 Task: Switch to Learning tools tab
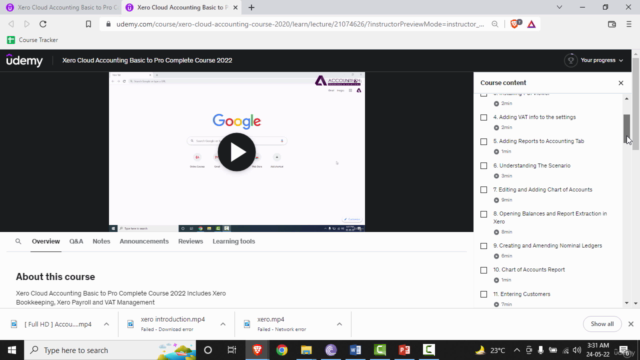(233, 241)
